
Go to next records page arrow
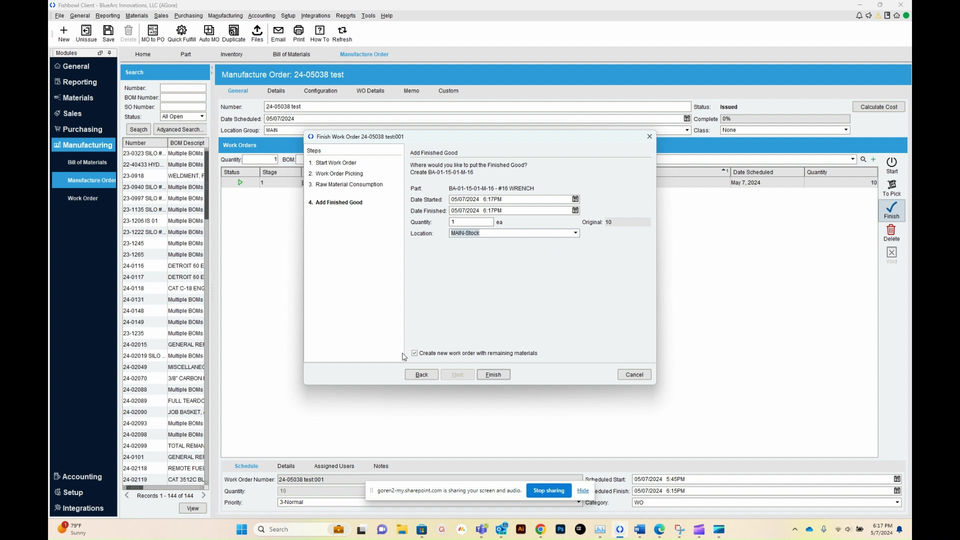tap(203, 495)
